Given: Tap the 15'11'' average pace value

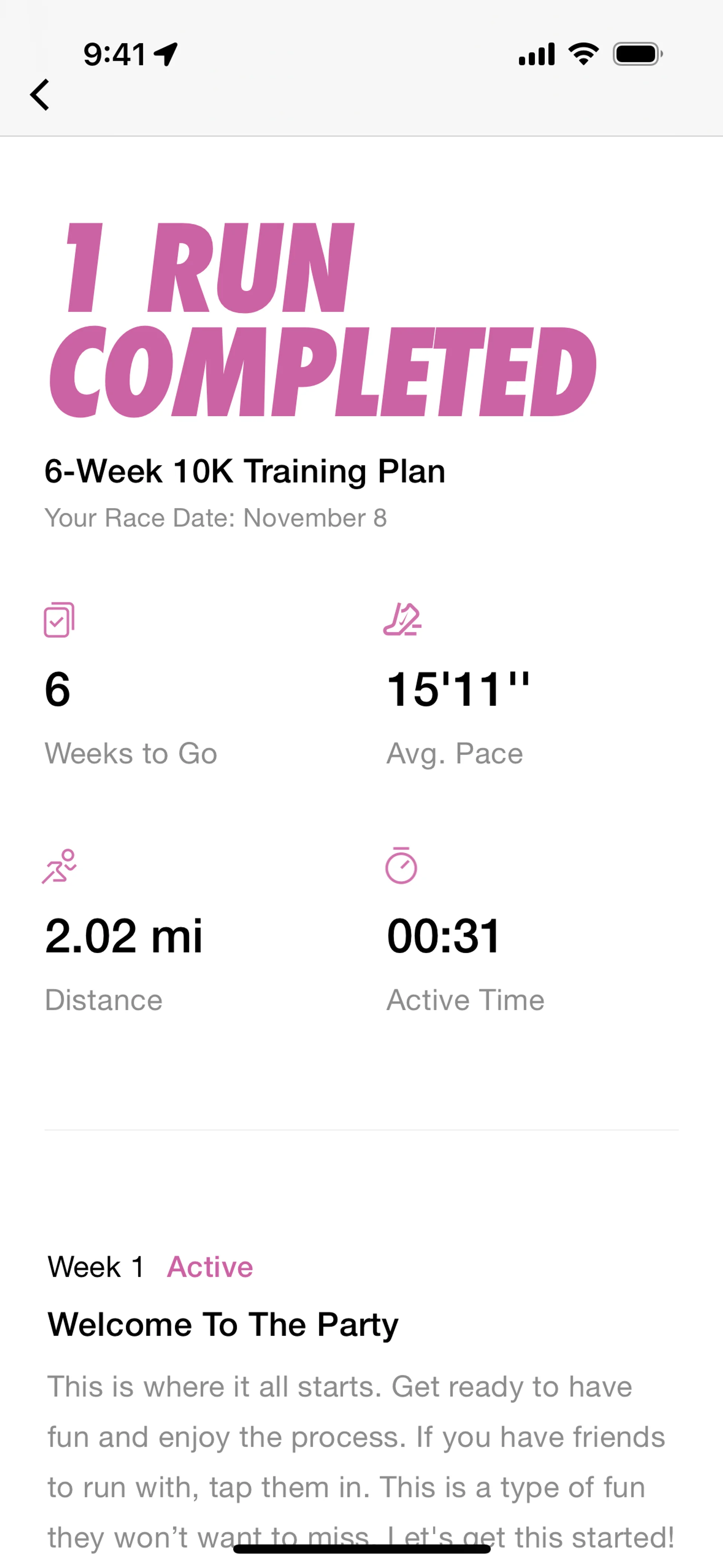Looking at the screenshot, I should (x=458, y=690).
